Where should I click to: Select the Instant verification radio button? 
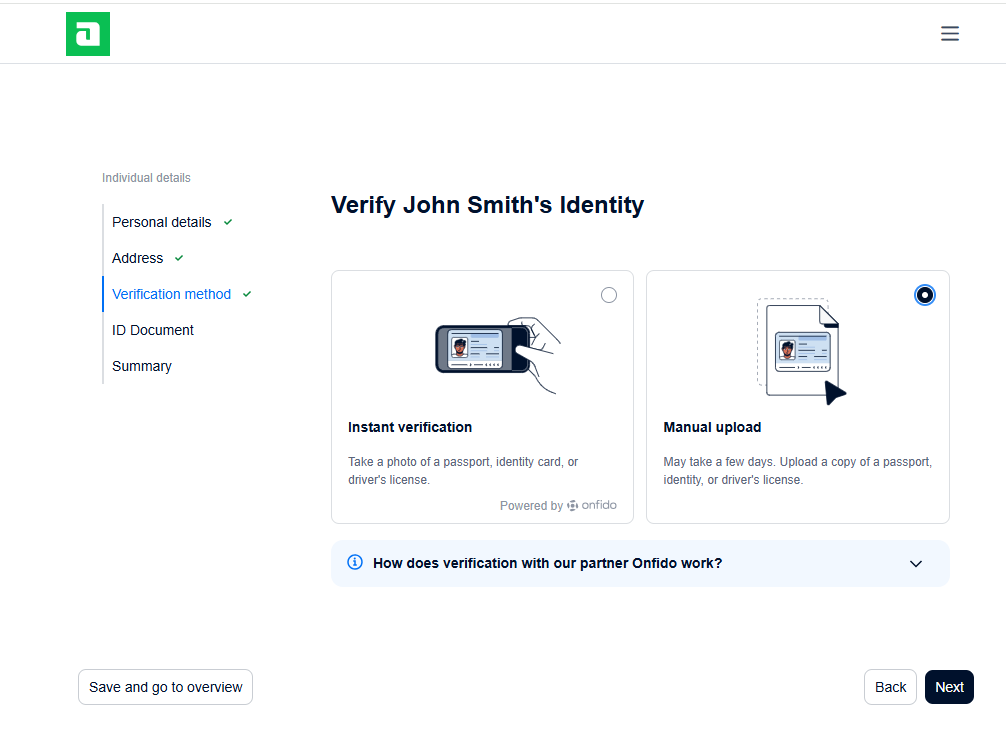point(609,295)
